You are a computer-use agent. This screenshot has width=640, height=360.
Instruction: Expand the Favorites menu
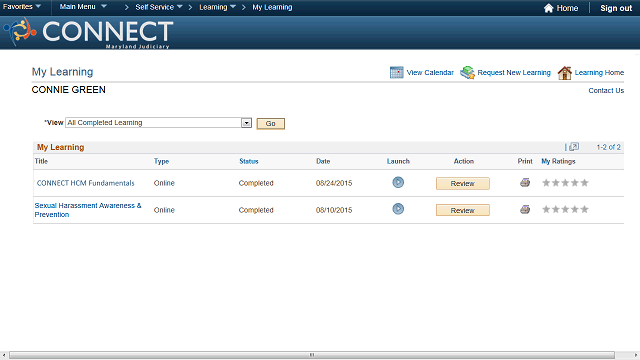pyautogui.click(x=22, y=7)
